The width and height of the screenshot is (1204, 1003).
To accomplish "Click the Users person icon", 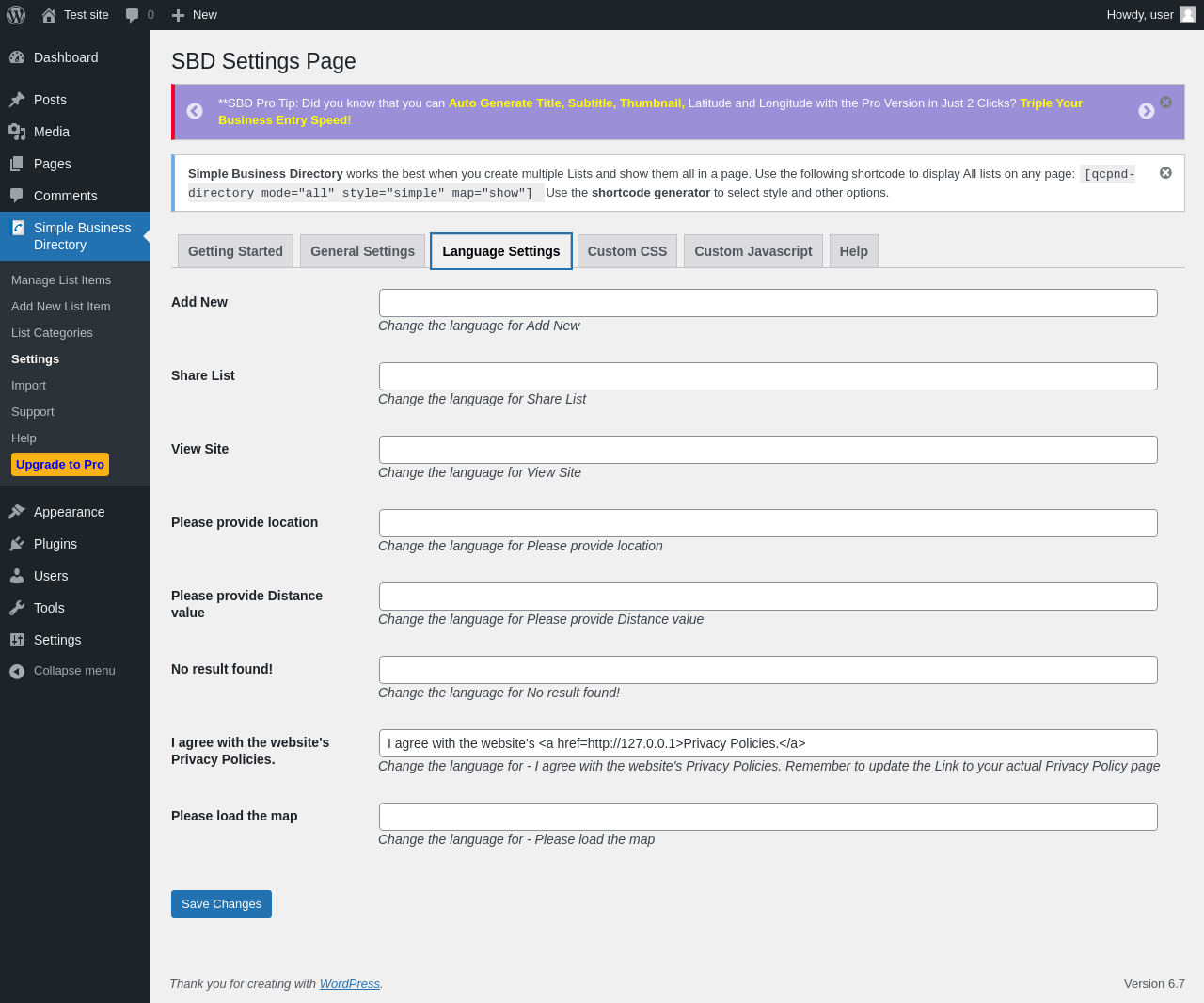I will point(17,576).
